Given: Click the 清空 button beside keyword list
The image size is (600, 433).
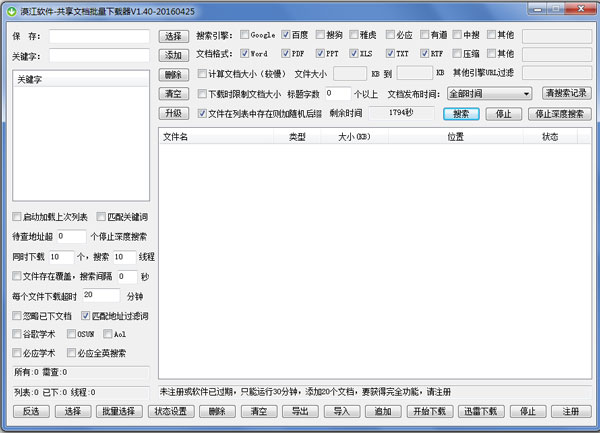Looking at the screenshot, I should (x=174, y=94).
